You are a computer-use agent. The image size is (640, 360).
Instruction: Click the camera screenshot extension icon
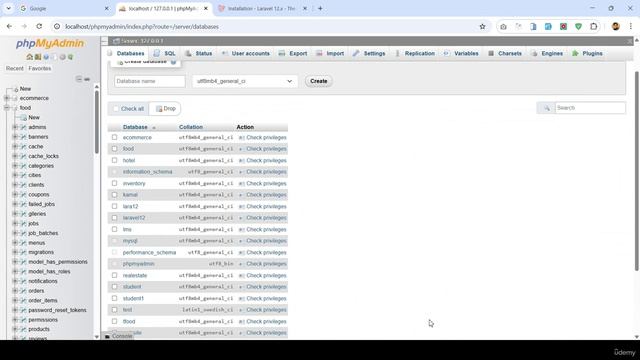tap(503, 27)
